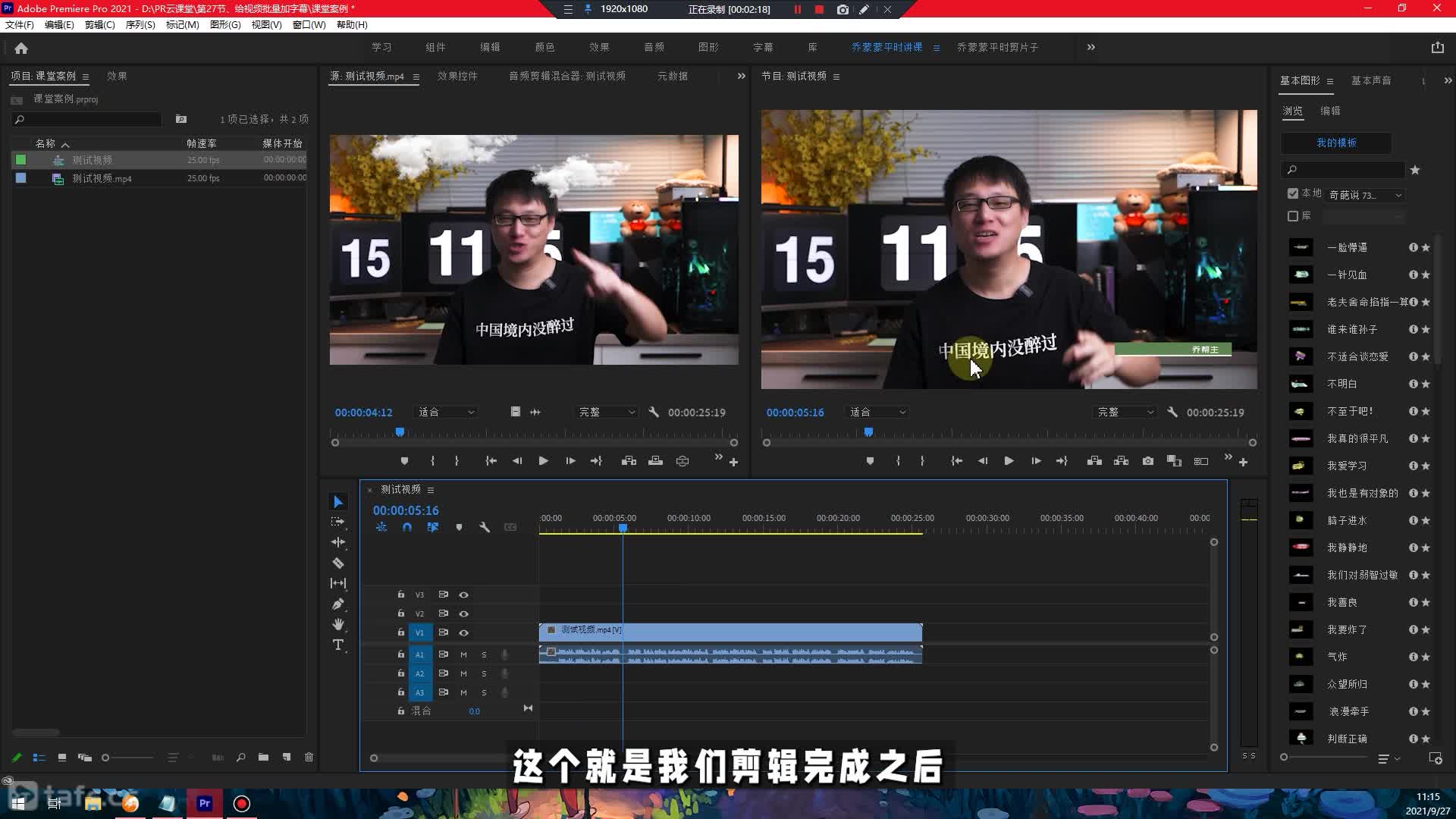Open Program monitor resolution 完整 dropdown

point(1125,412)
